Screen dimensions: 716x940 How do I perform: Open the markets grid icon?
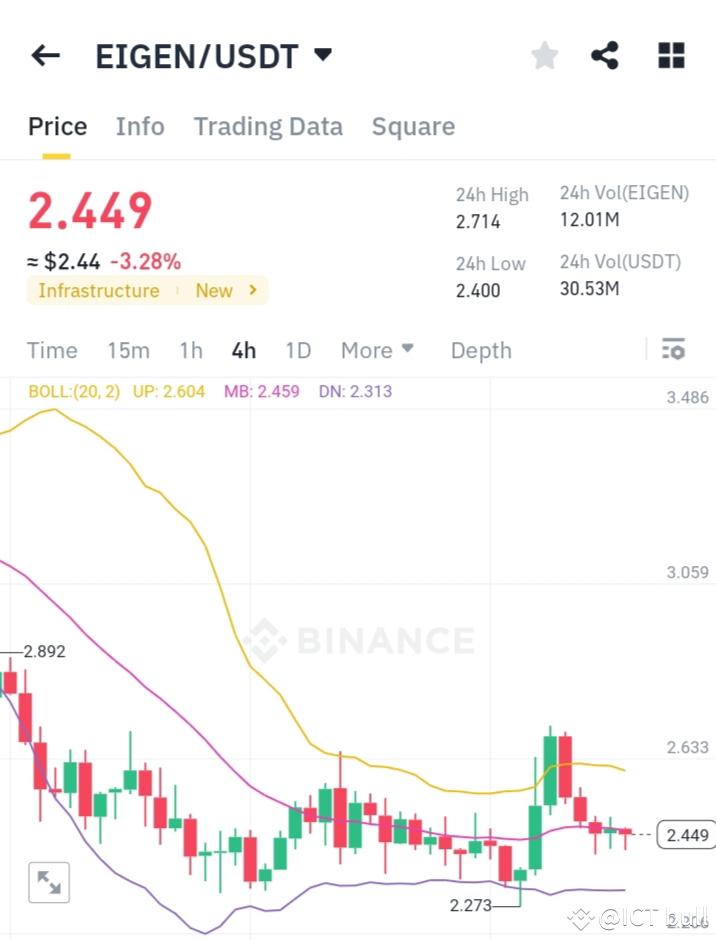tap(671, 55)
